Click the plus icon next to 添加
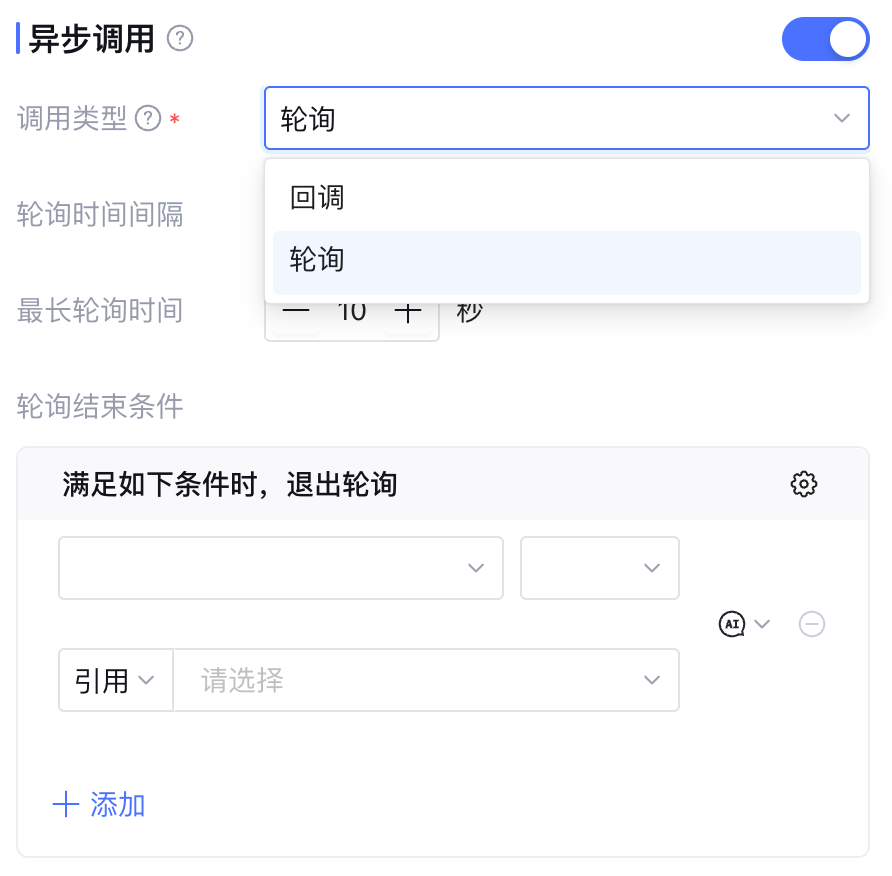 tap(66, 805)
